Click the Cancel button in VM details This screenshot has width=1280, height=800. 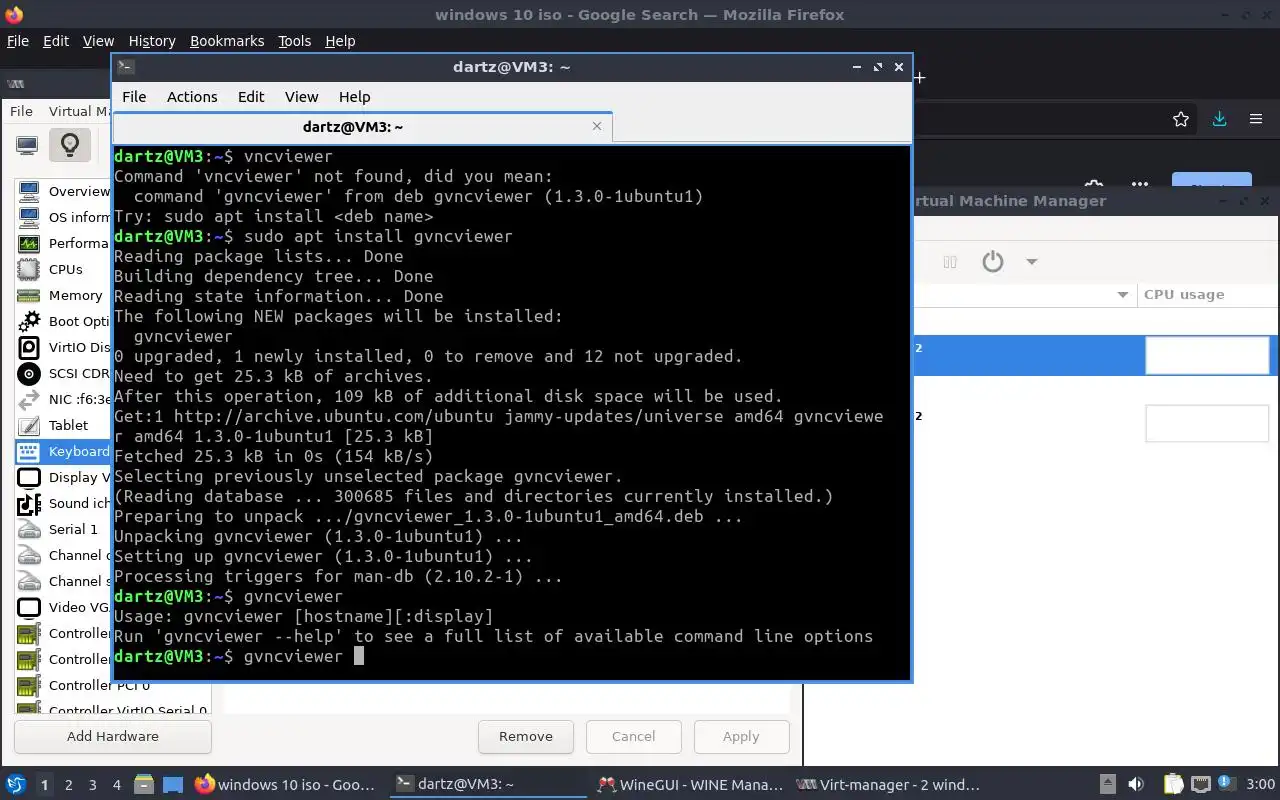pos(633,736)
